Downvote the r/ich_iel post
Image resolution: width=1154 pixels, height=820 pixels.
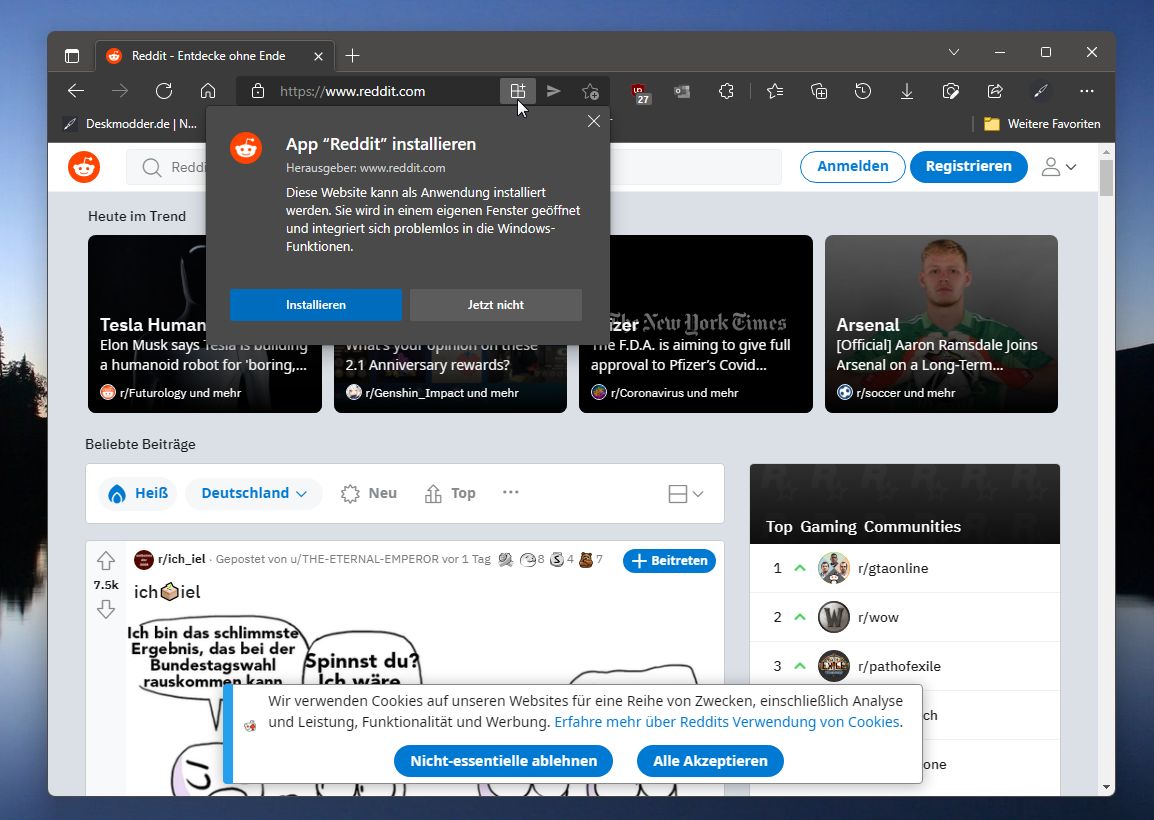click(106, 609)
